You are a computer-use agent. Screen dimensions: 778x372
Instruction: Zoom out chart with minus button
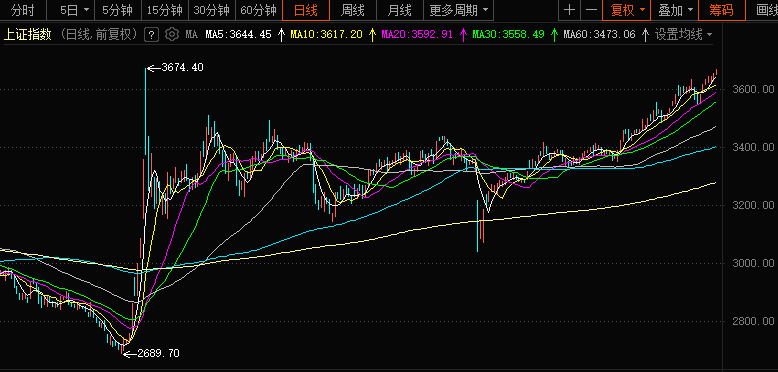(591, 10)
